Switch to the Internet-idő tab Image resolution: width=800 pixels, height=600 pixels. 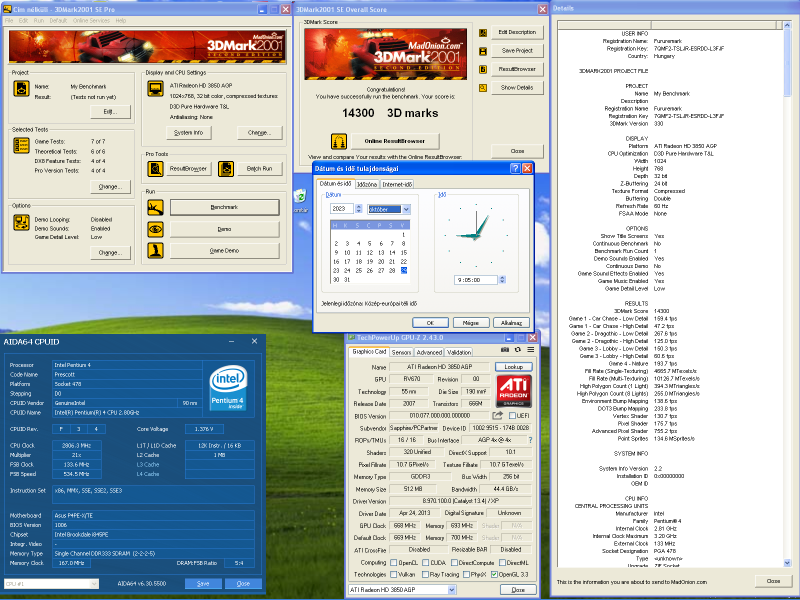click(x=397, y=185)
